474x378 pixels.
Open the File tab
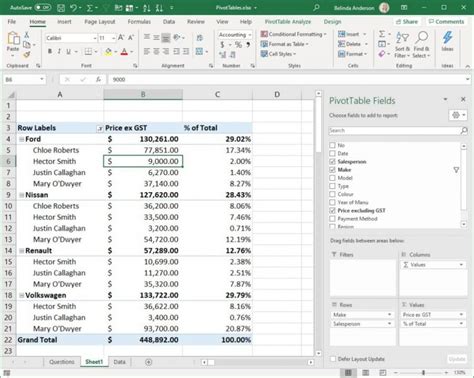pyautogui.click(x=12, y=22)
